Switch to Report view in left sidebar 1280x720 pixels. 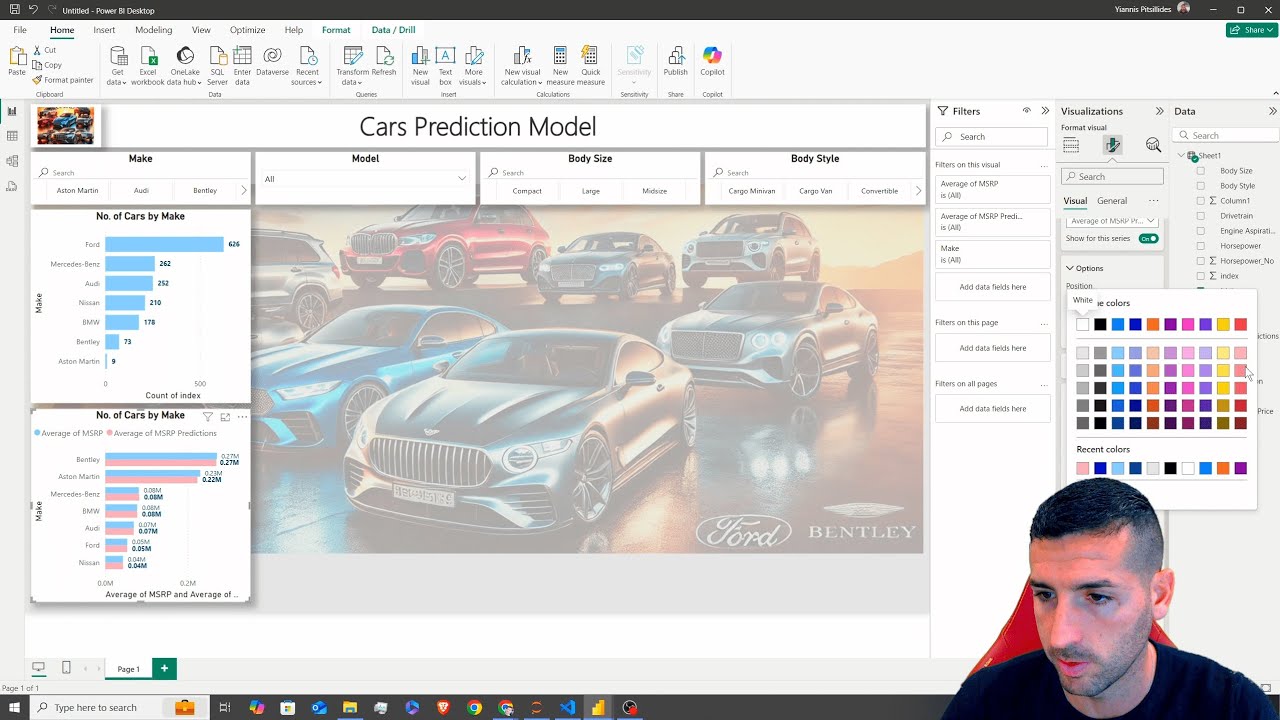click(x=12, y=111)
